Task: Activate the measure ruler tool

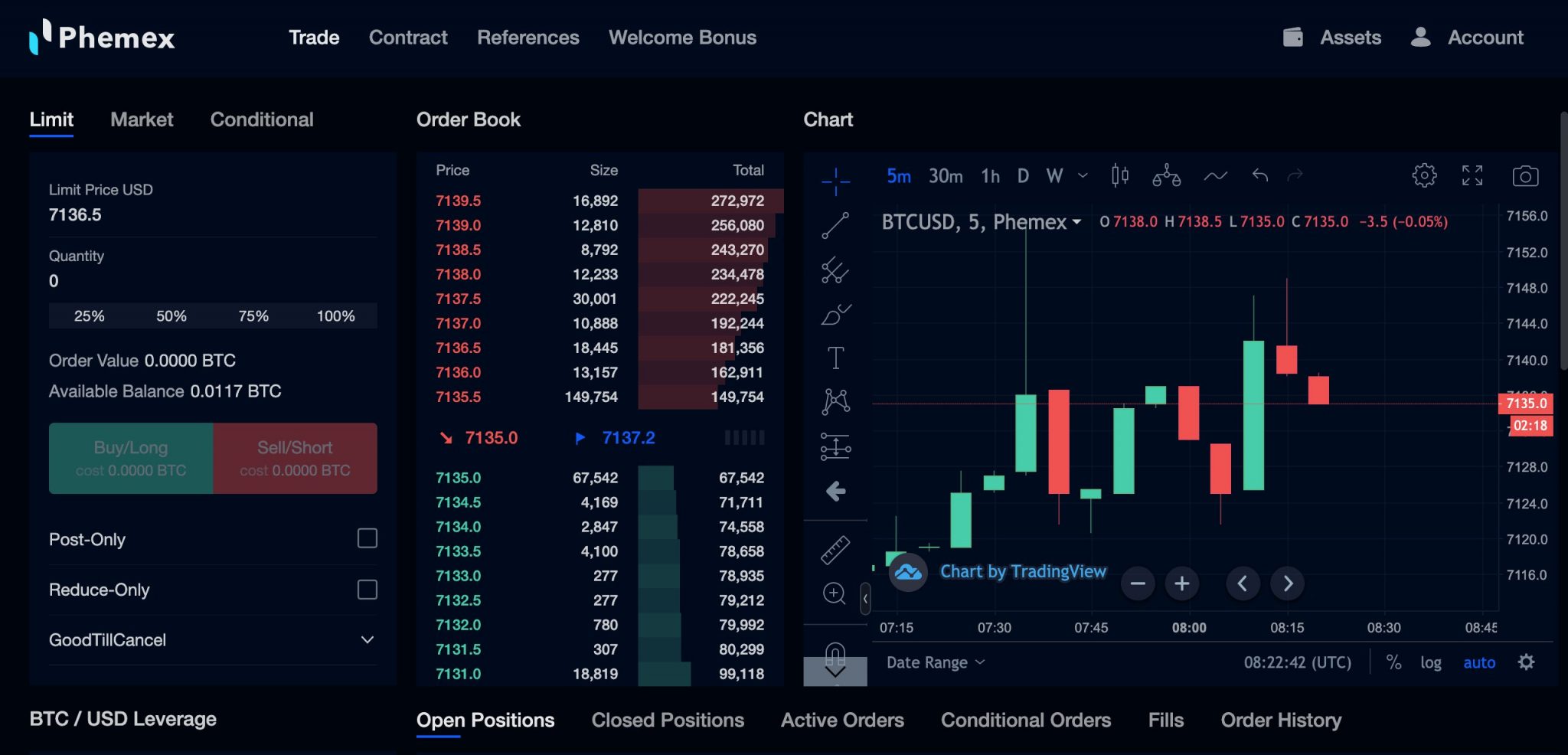Action: (x=835, y=550)
